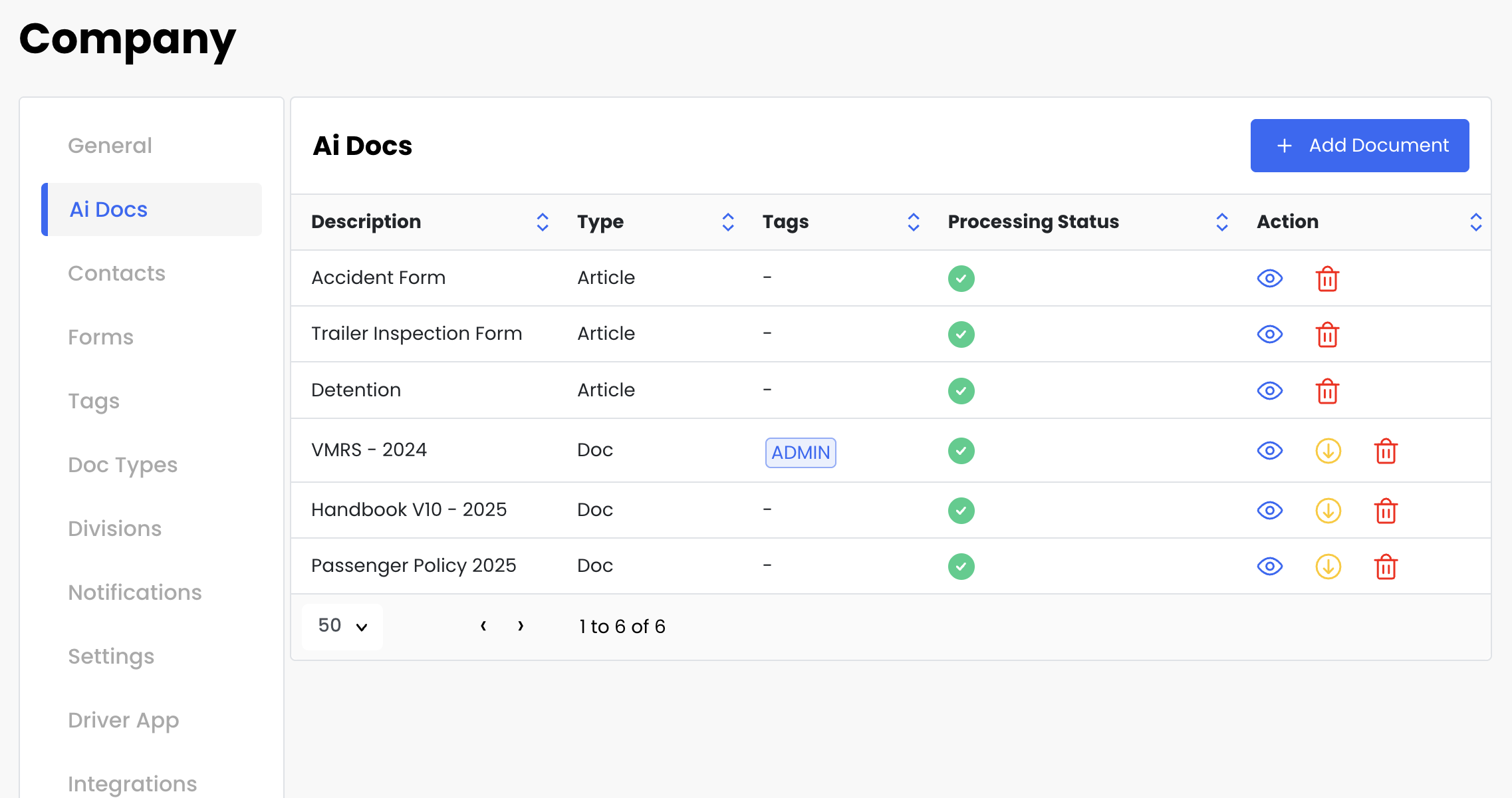Download the VMRS - 2024 document
This screenshot has width=1512, height=798.
click(x=1328, y=452)
